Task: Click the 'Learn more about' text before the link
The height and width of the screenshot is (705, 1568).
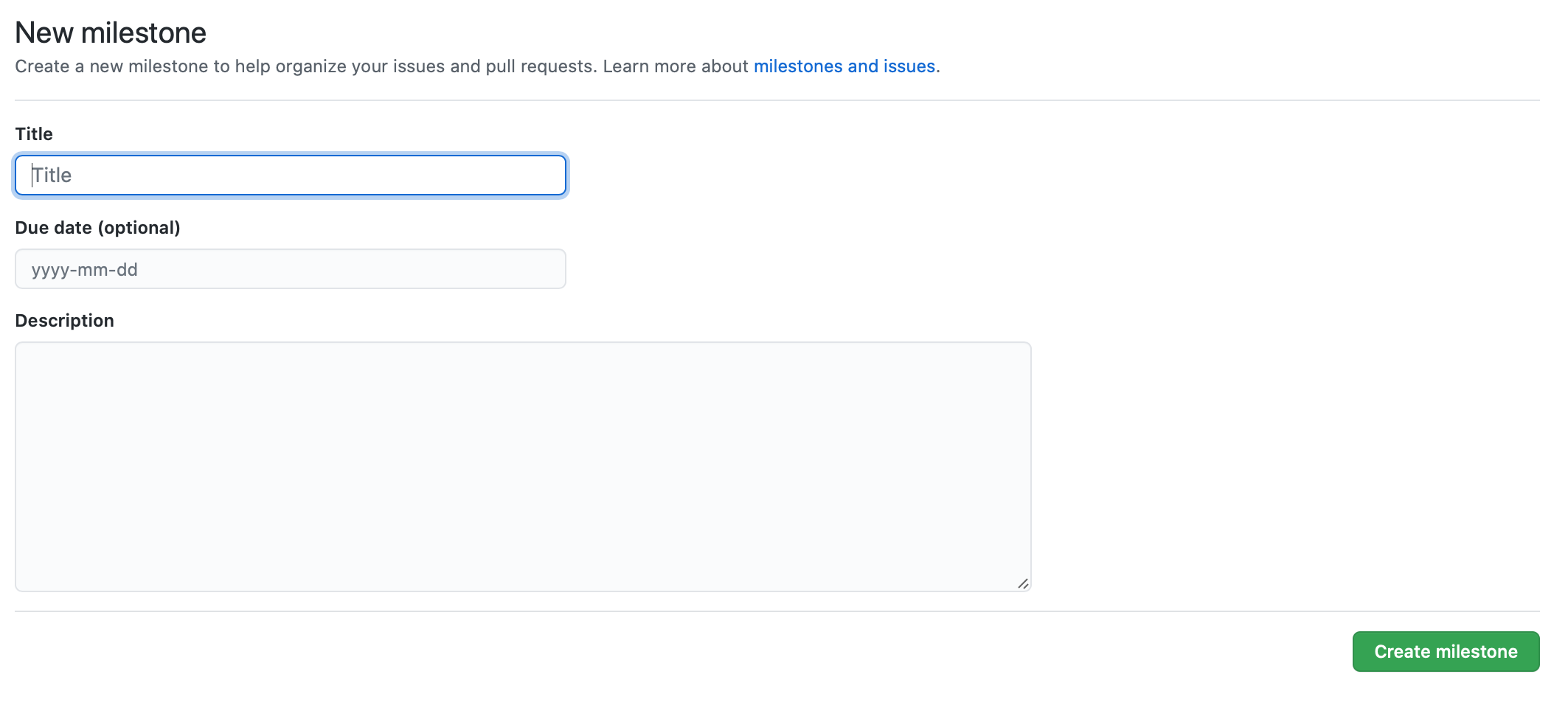Action: (676, 66)
